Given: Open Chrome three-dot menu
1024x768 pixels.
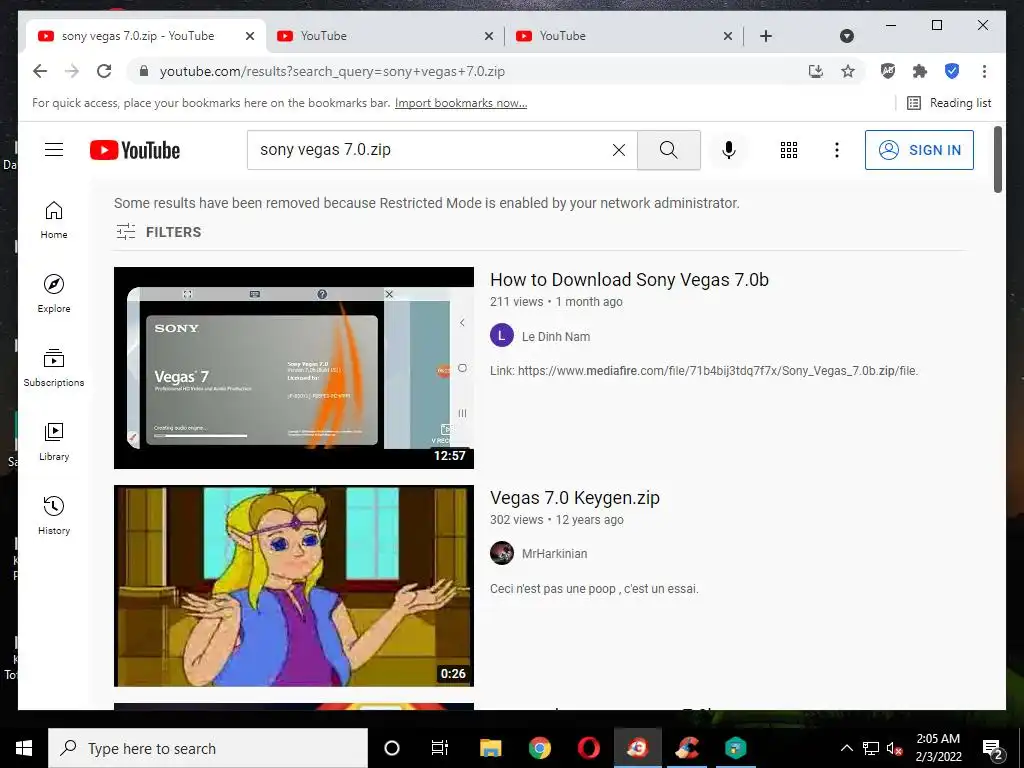Looking at the screenshot, I should [984, 71].
